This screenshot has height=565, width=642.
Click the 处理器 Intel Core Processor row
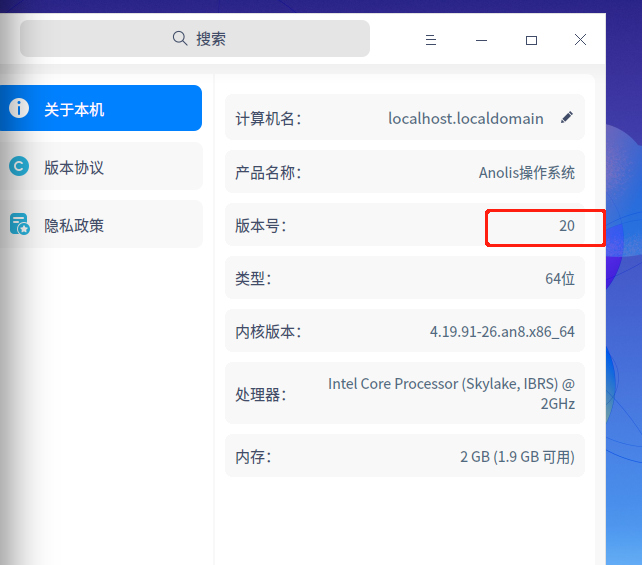(404, 394)
